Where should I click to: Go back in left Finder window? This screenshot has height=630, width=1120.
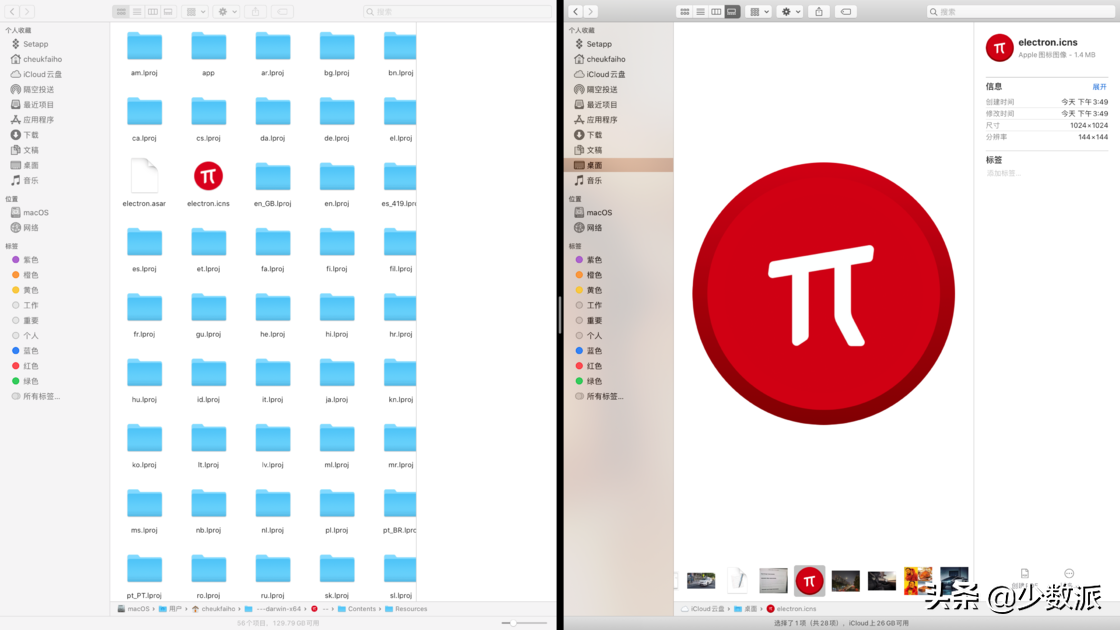pyautogui.click(x=13, y=11)
